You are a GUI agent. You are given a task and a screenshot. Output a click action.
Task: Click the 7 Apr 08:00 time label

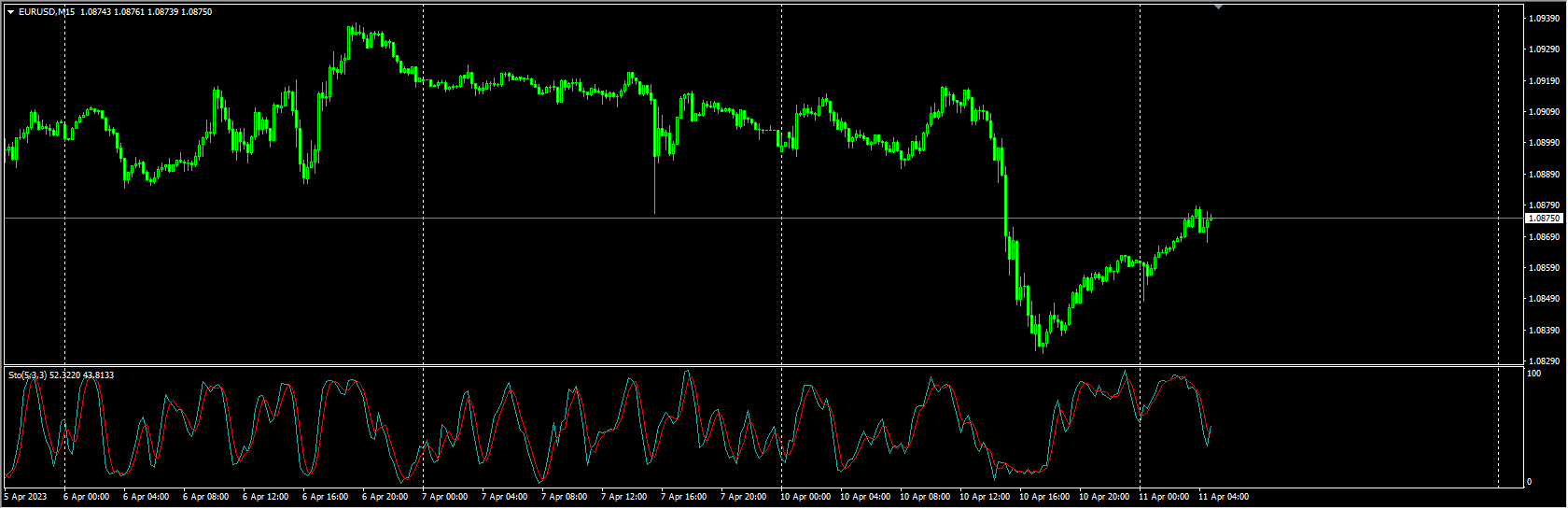(564, 497)
